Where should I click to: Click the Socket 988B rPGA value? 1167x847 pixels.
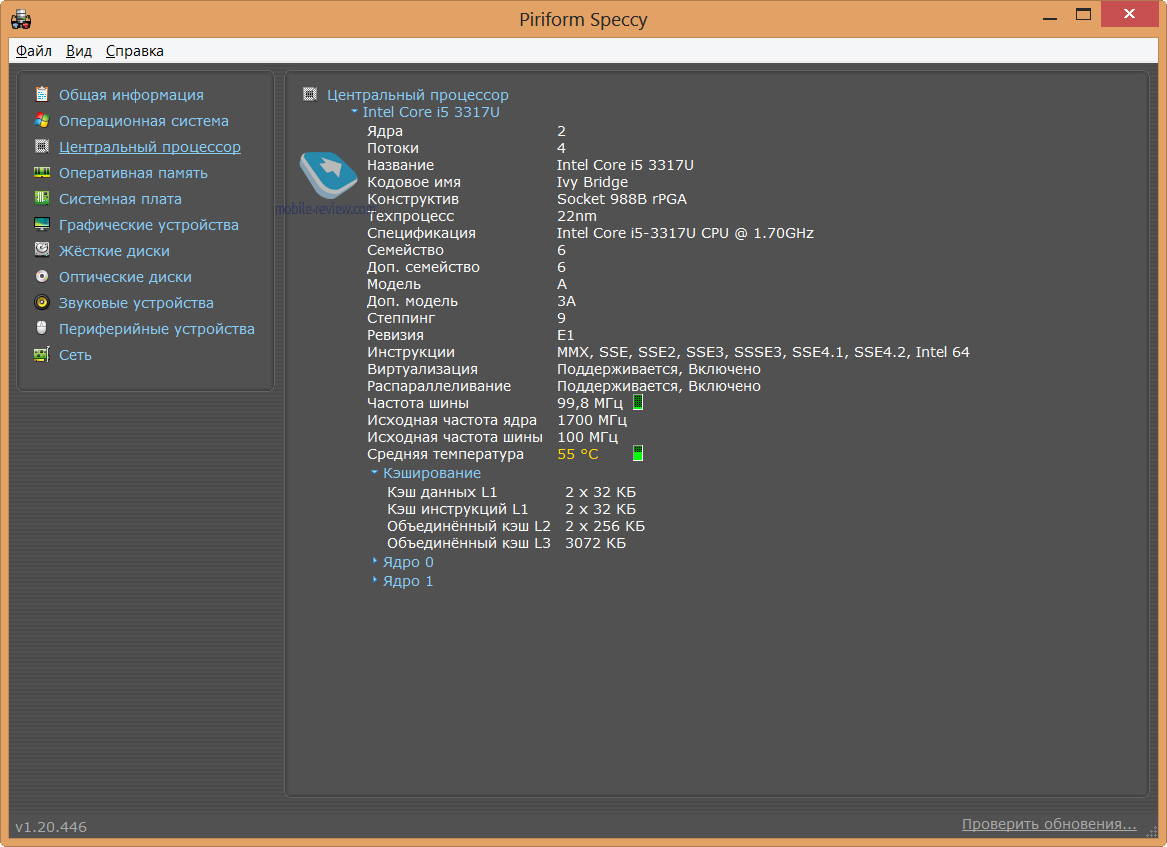click(x=622, y=199)
